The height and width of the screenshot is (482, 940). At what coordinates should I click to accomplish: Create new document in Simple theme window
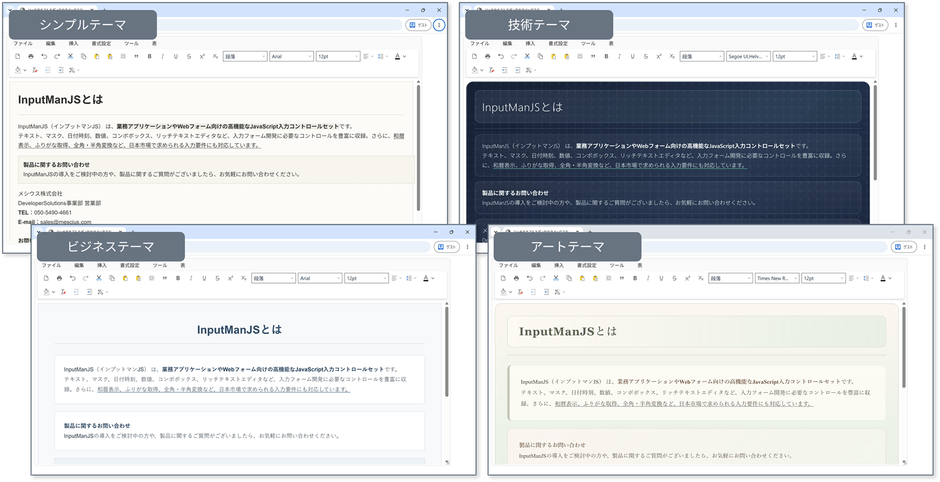click(x=17, y=56)
